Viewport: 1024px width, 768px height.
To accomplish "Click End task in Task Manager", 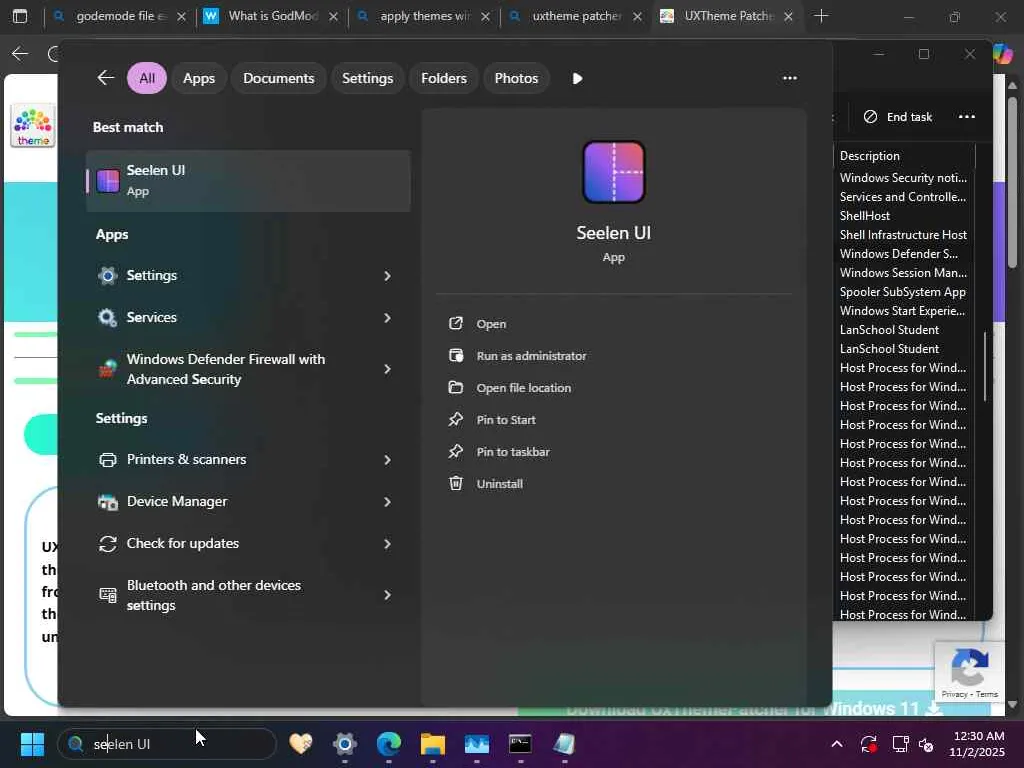I will [898, 117].
